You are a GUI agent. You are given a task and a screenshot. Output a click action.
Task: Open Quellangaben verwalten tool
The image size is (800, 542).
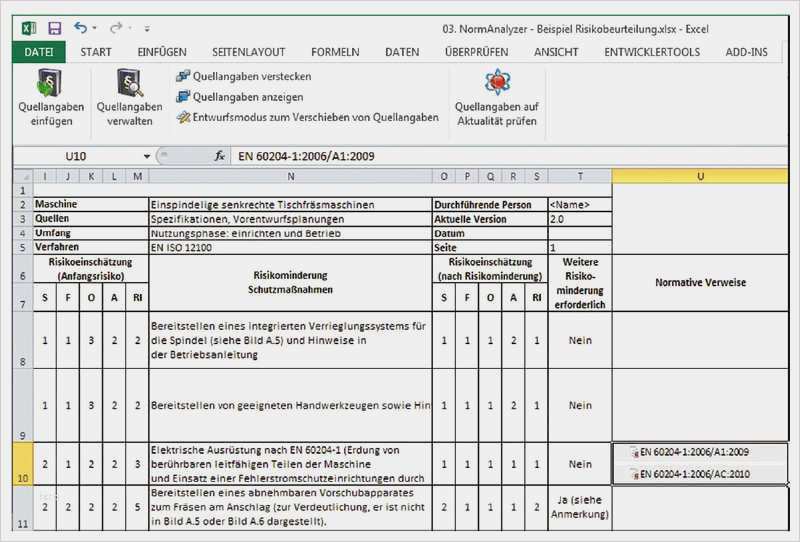pyautogui.click(x=130, y=98)
